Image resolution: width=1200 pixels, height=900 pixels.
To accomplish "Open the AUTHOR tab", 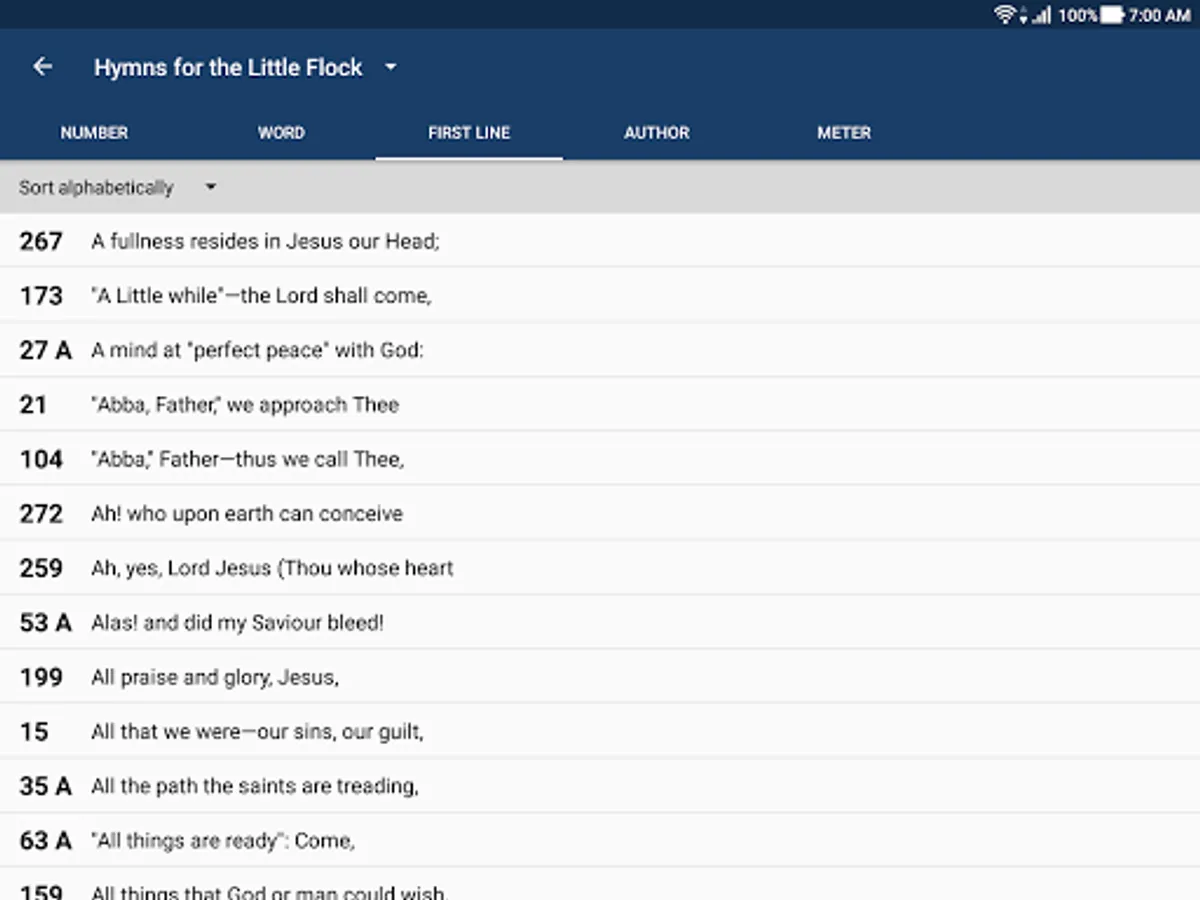I will pos(656,133).
